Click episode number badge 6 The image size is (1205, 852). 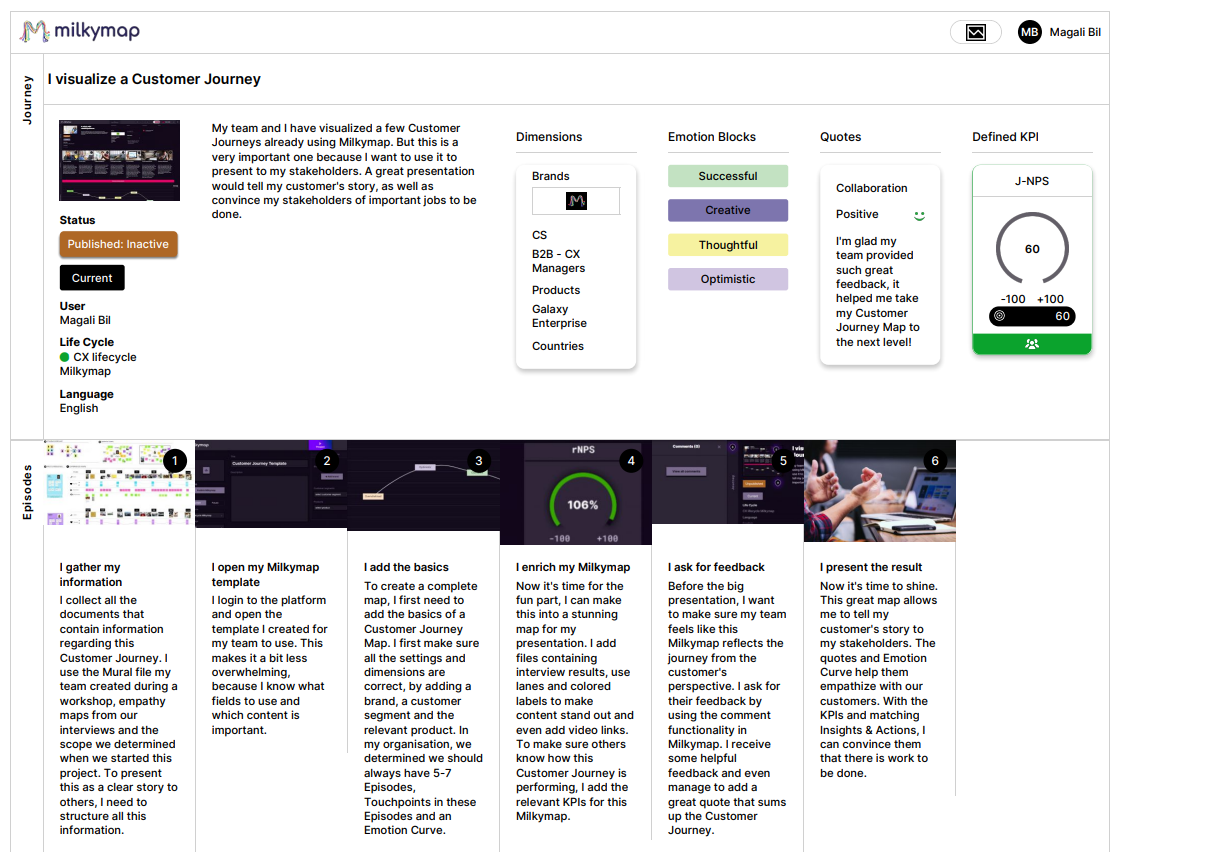[x=935, y=461]
